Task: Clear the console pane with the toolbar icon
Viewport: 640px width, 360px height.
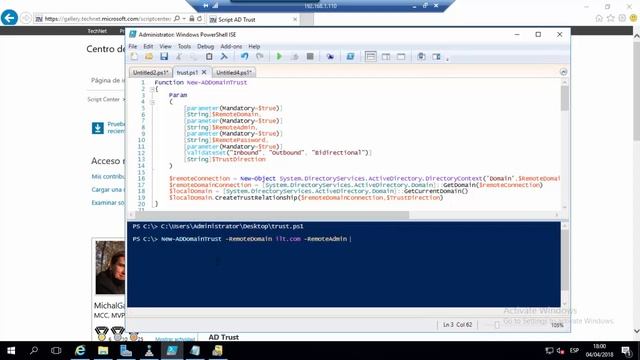Action: 224,57
